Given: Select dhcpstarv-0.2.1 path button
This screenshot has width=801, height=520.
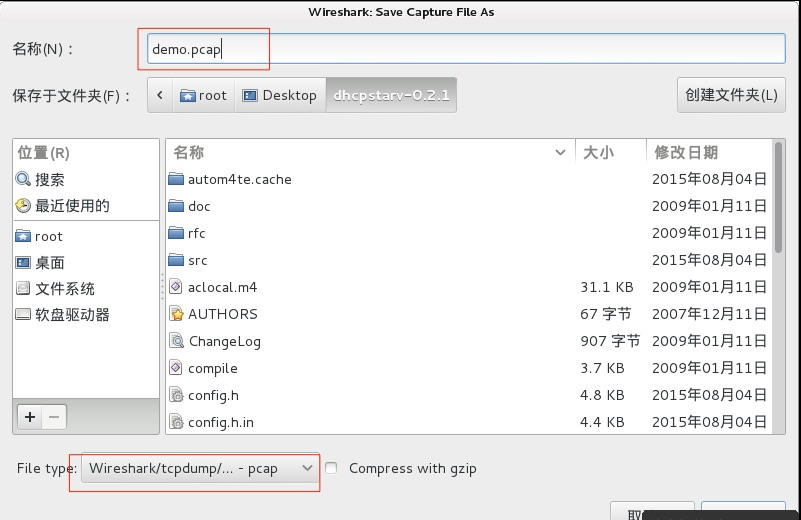Looking at the screenshot, I should (391, 95).
